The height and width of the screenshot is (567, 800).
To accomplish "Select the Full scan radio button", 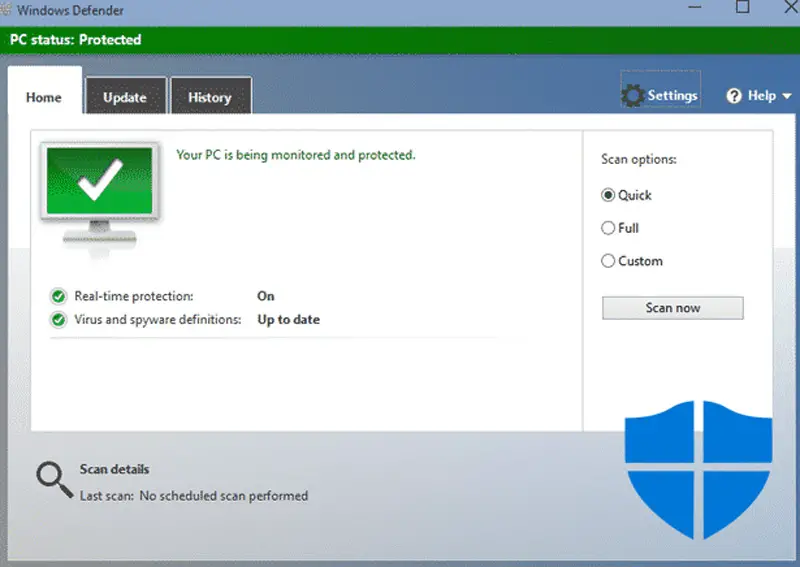I will click(608, 228).
